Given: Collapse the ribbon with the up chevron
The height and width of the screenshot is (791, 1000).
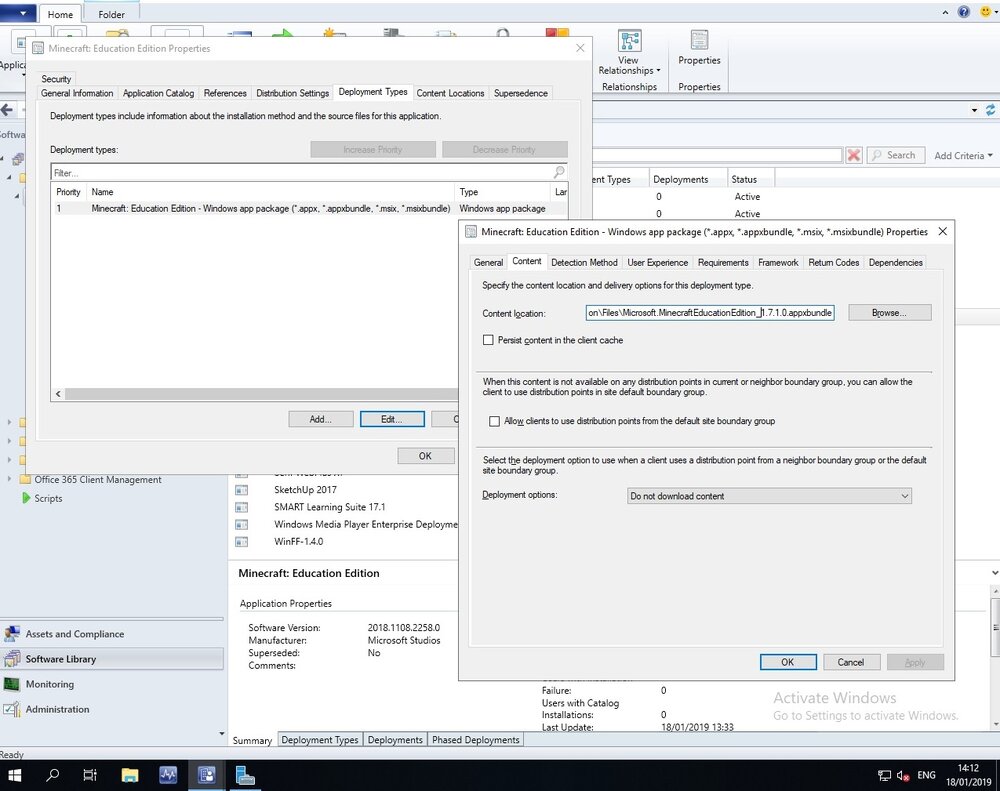Looking at the screenshot, I should [x=945, y=12].
